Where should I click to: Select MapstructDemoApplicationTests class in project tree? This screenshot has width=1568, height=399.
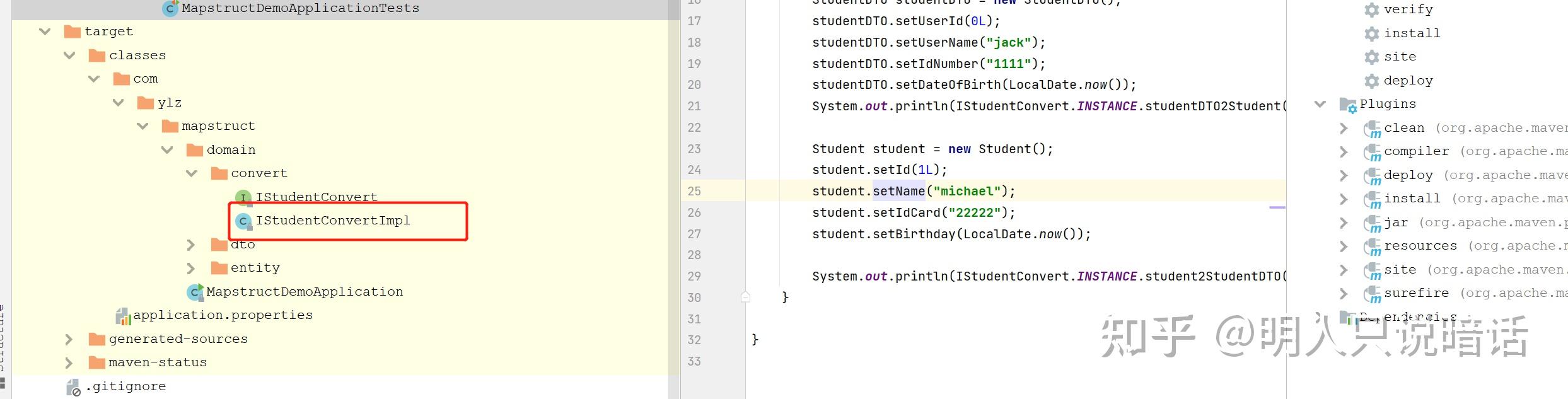click(x=300, y=8)
